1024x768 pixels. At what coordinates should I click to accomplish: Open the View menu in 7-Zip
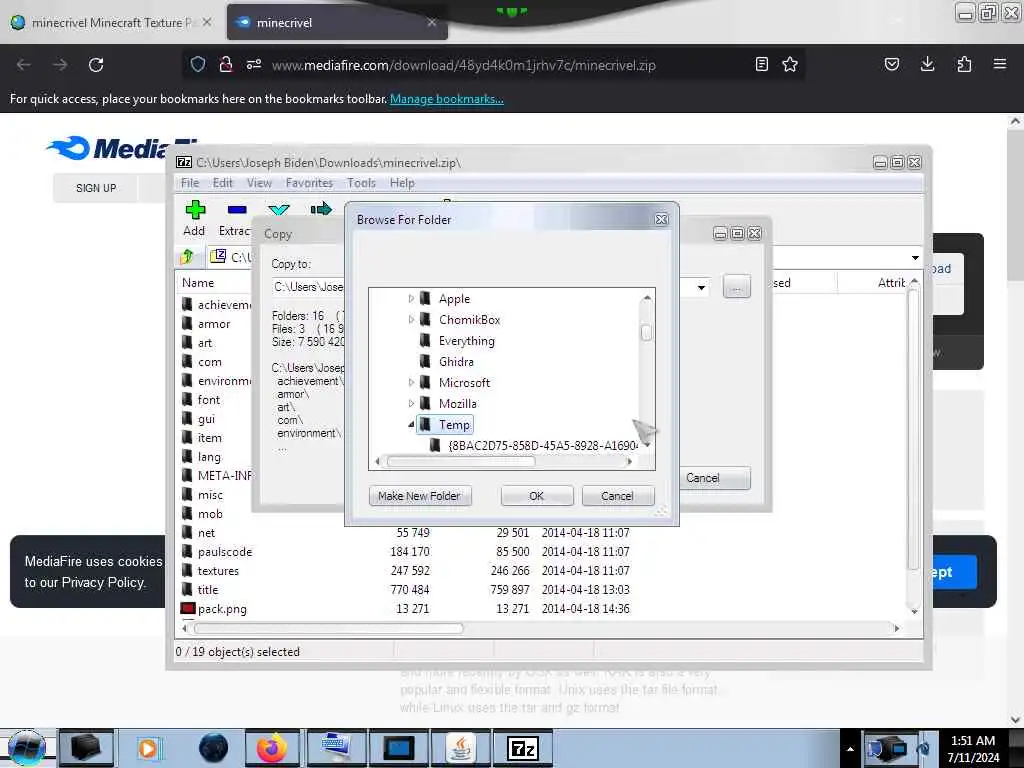(x=259, y=183)
